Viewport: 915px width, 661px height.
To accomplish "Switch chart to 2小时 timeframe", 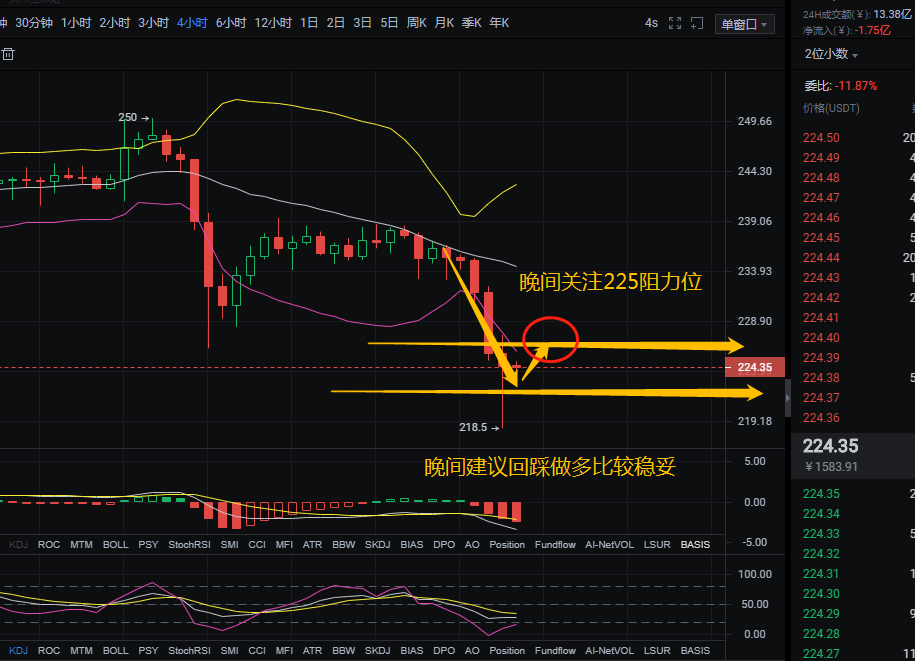I will (114, 23).
